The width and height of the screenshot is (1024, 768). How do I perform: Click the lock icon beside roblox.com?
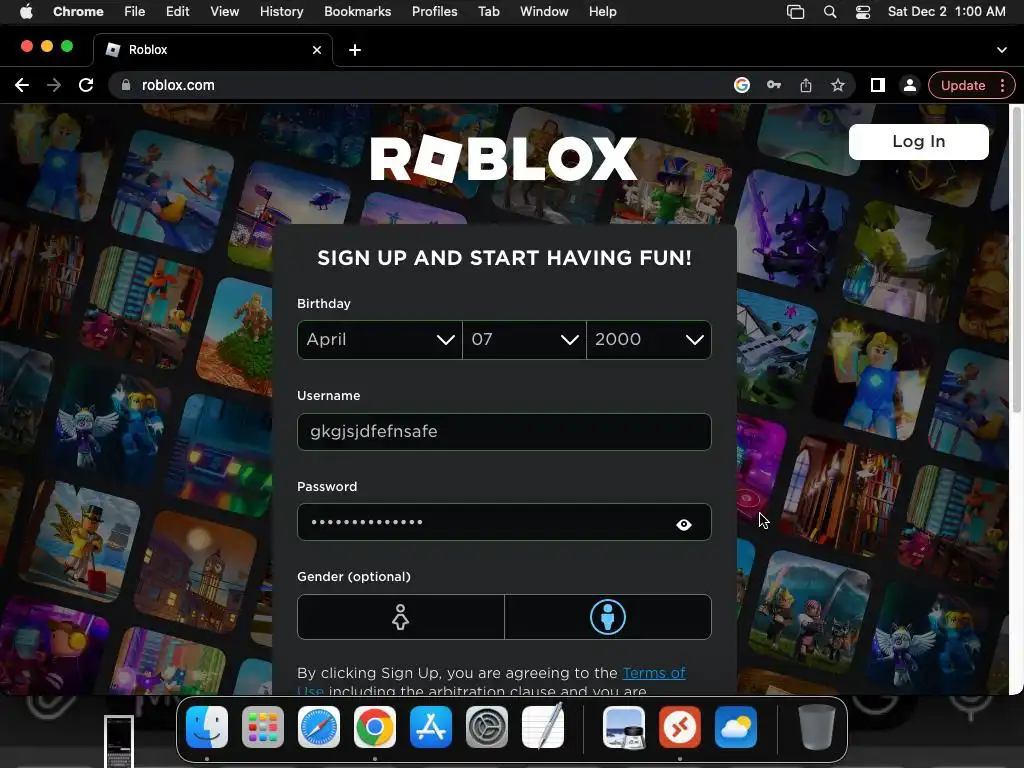(126, 86)
